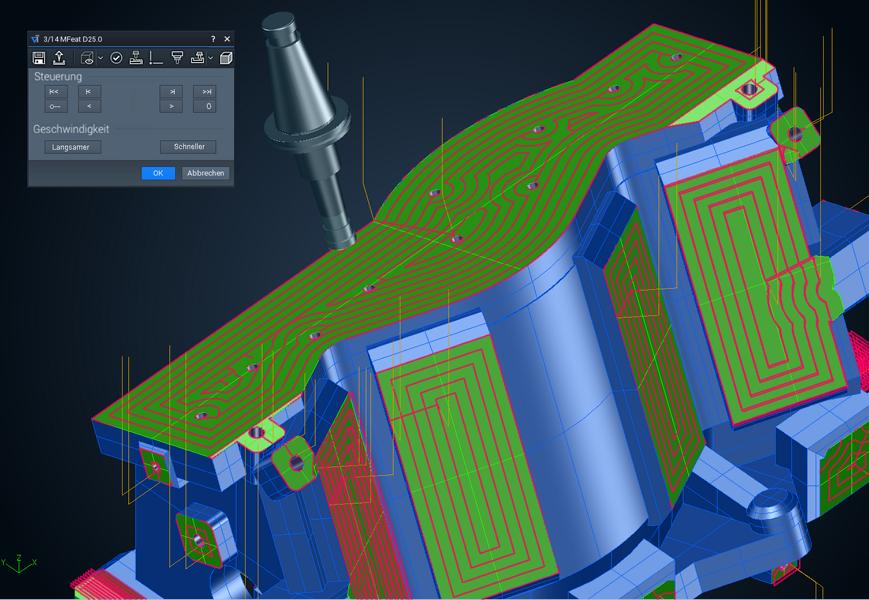Click the circled checkmark verify icon
The height and width of the screenshot is (600, 869).
point(116,58)
